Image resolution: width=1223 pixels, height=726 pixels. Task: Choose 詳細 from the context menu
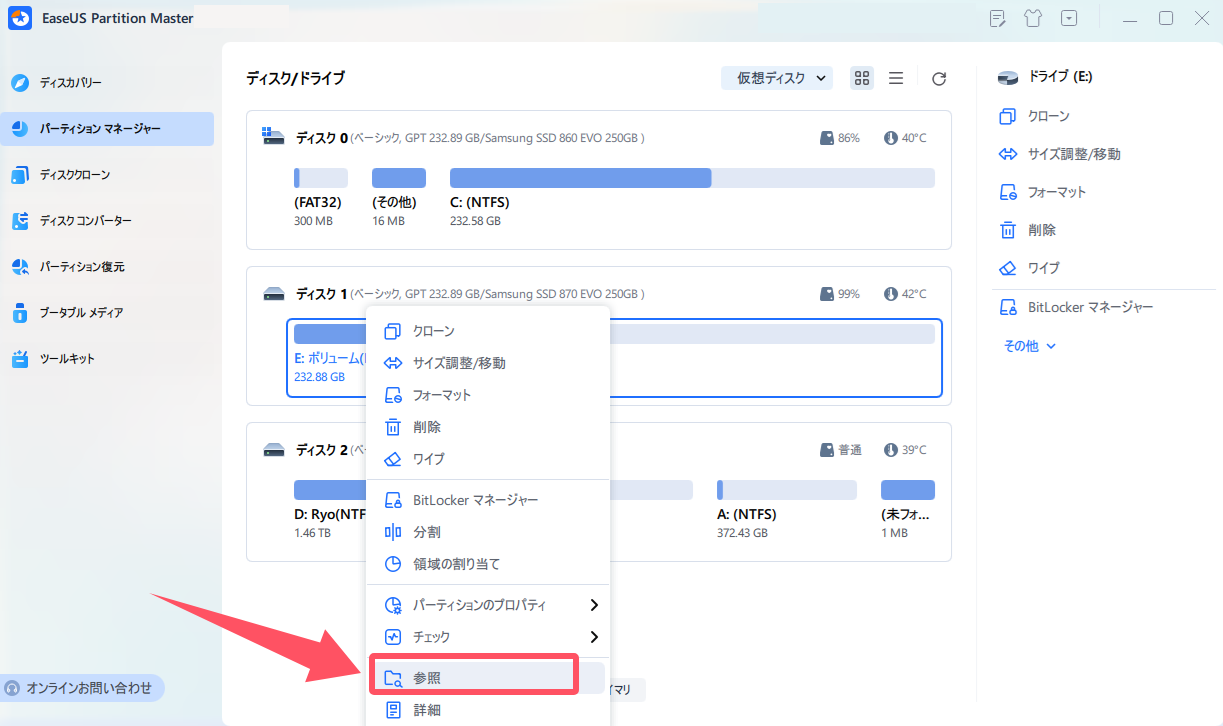point(427,710)
